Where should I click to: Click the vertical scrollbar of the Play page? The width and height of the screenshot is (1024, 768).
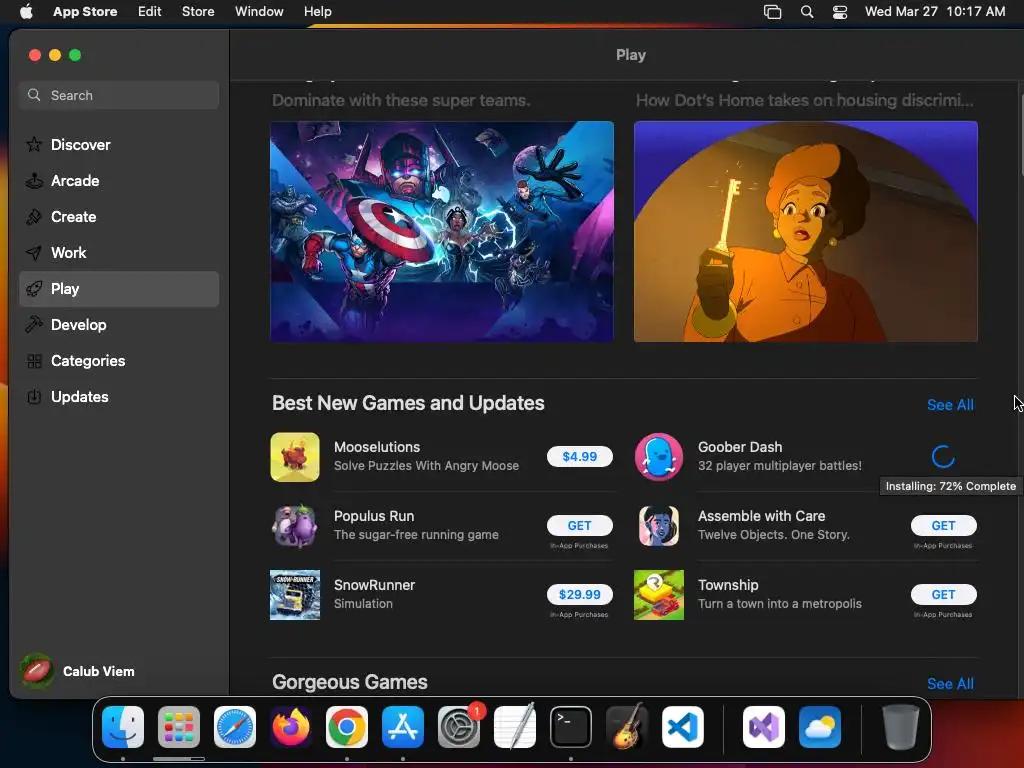point(1021,135)
